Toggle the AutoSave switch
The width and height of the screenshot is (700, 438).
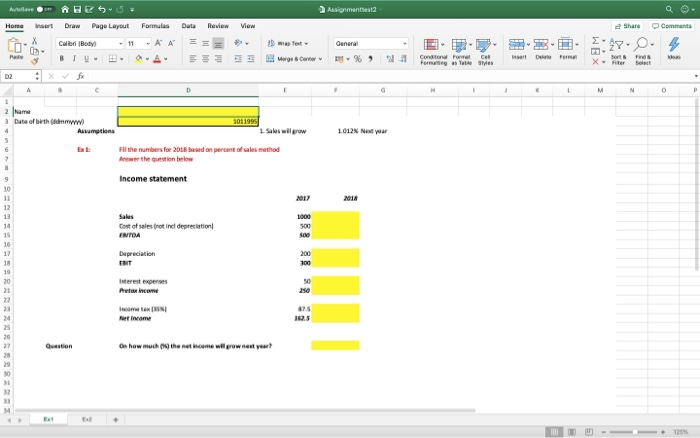[x=45, y=9]
